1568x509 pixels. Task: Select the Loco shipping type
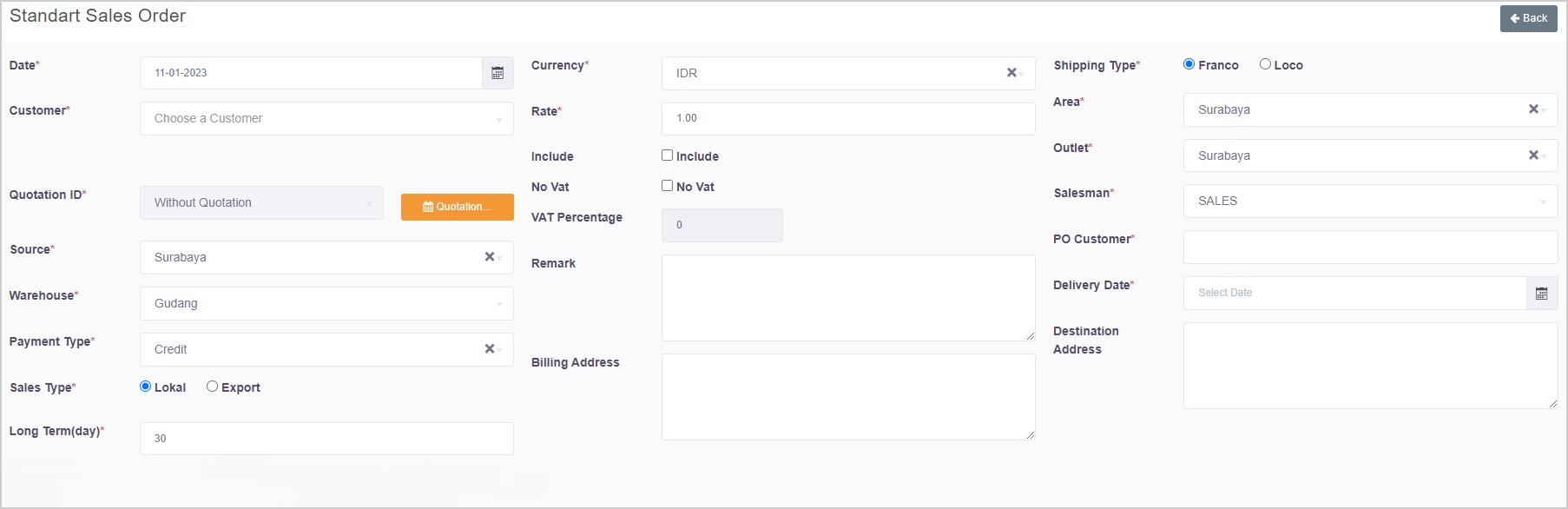point(1265,64)
